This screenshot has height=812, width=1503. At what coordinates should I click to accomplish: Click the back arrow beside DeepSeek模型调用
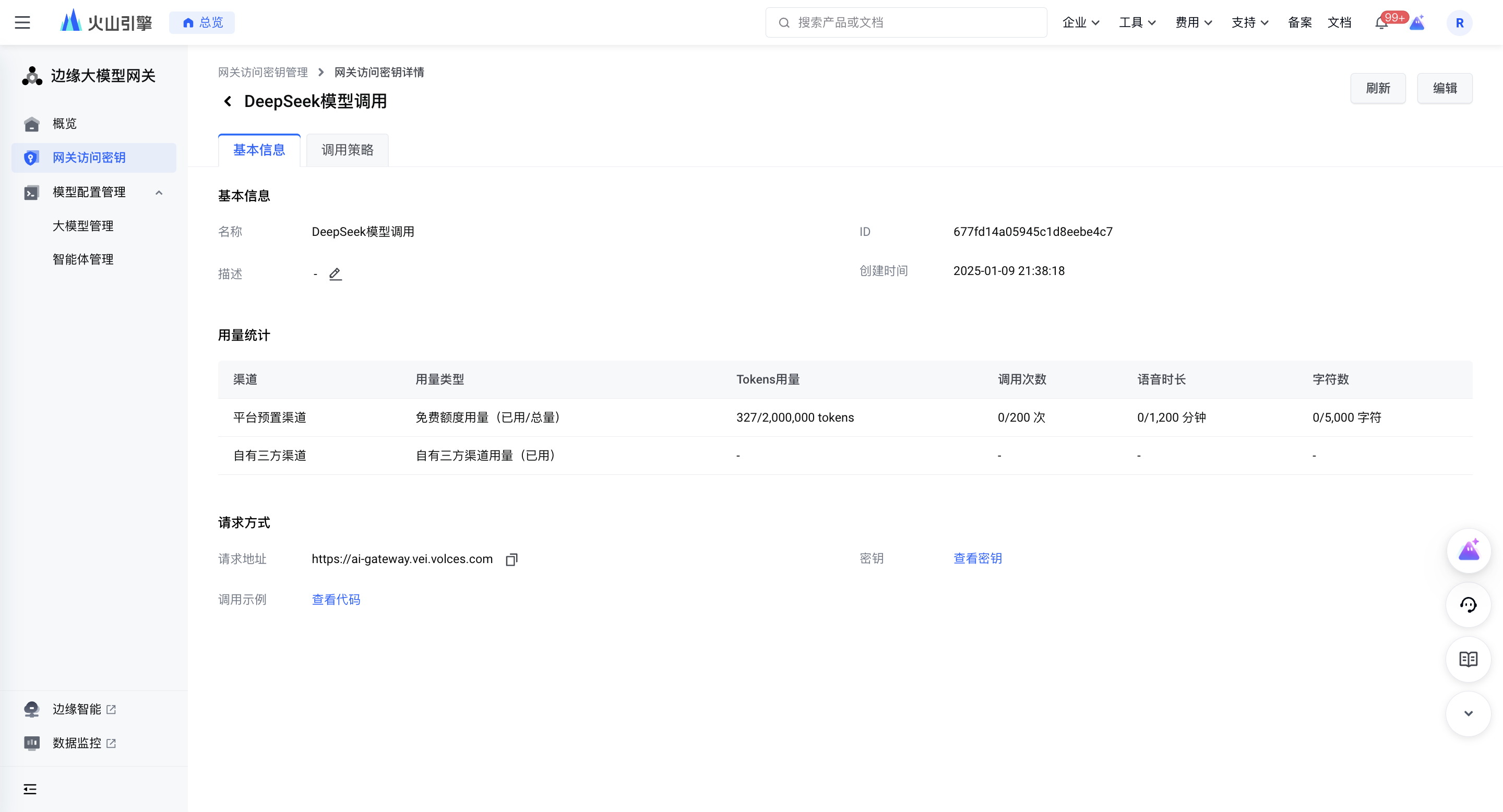coord(228,101)
